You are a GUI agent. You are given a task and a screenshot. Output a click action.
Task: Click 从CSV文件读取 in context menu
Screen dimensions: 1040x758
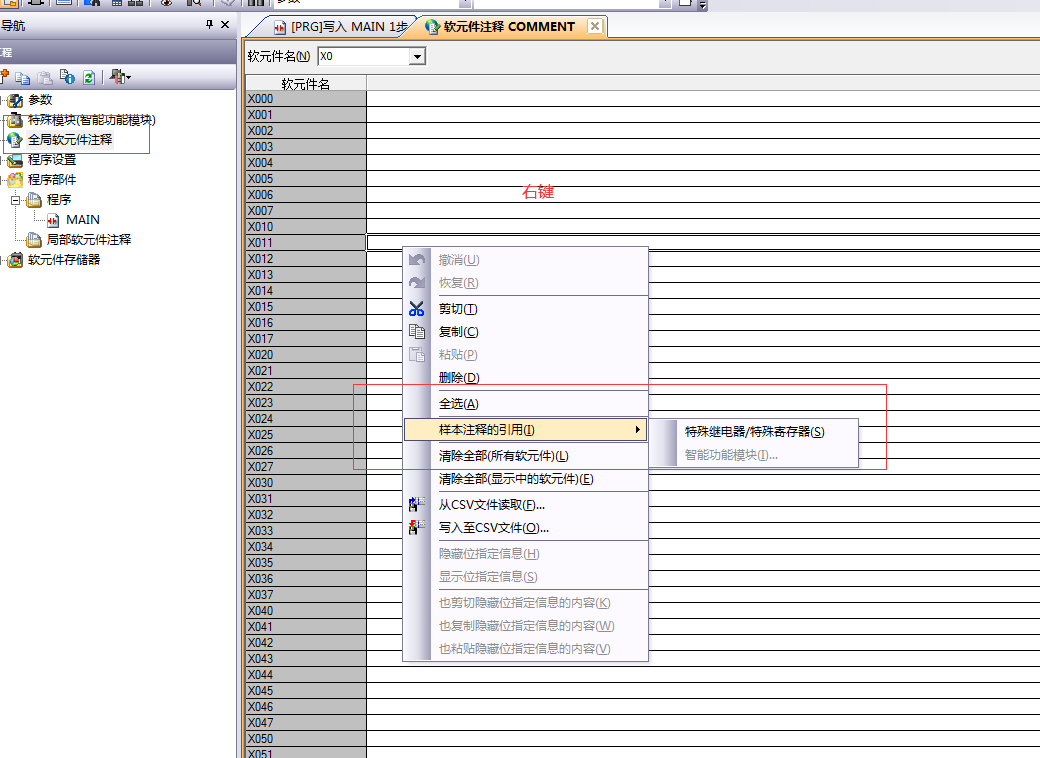click(x=491, y=505)
